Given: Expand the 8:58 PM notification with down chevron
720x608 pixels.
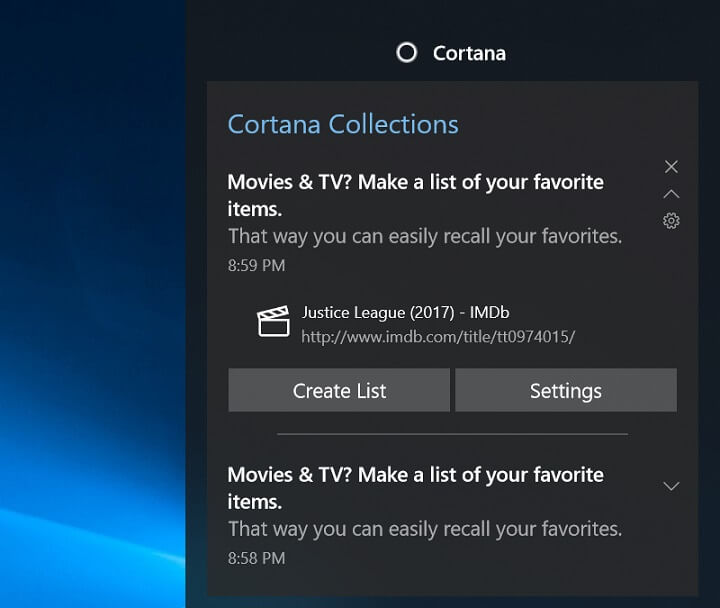Looking at the screenshot, I should [671, 486].
